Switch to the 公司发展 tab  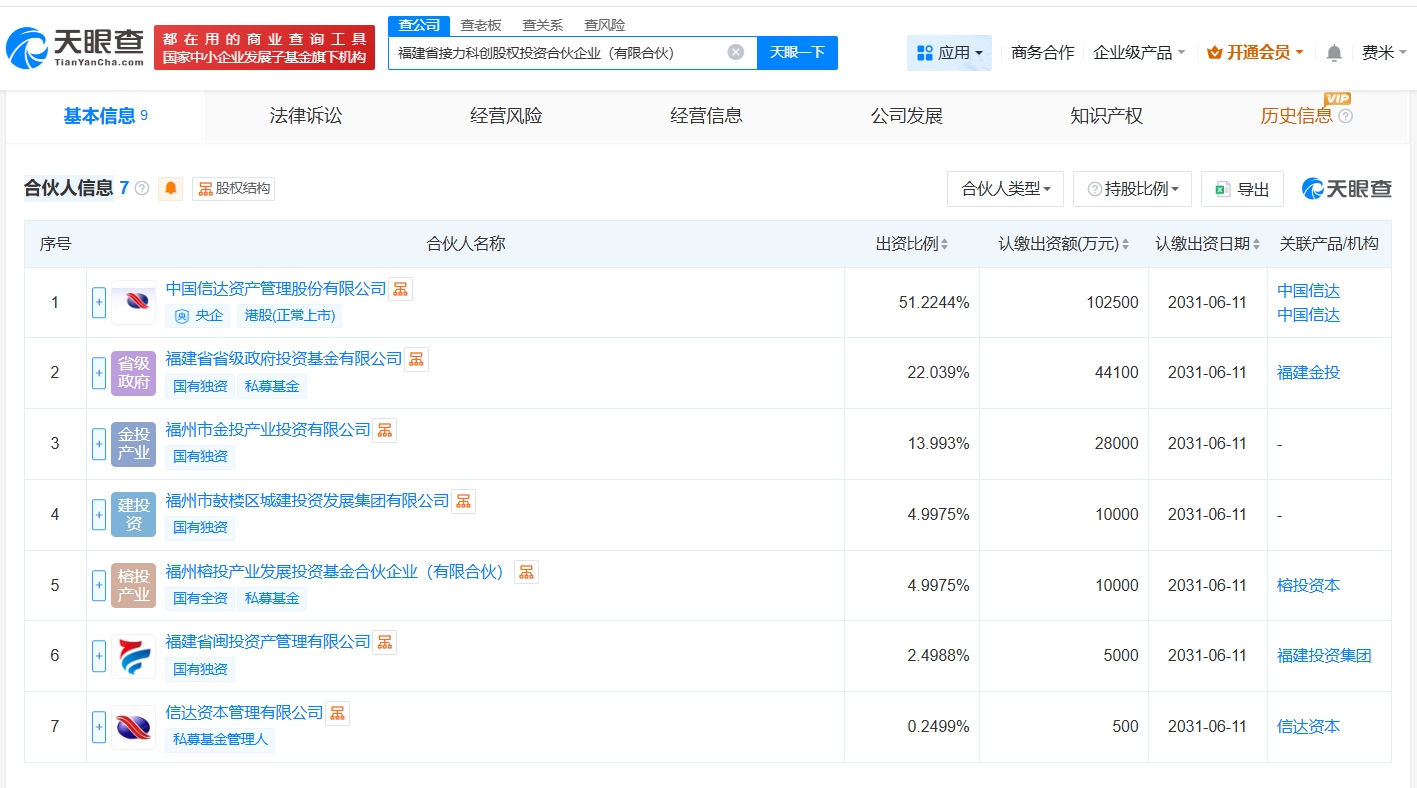point(906,116)
